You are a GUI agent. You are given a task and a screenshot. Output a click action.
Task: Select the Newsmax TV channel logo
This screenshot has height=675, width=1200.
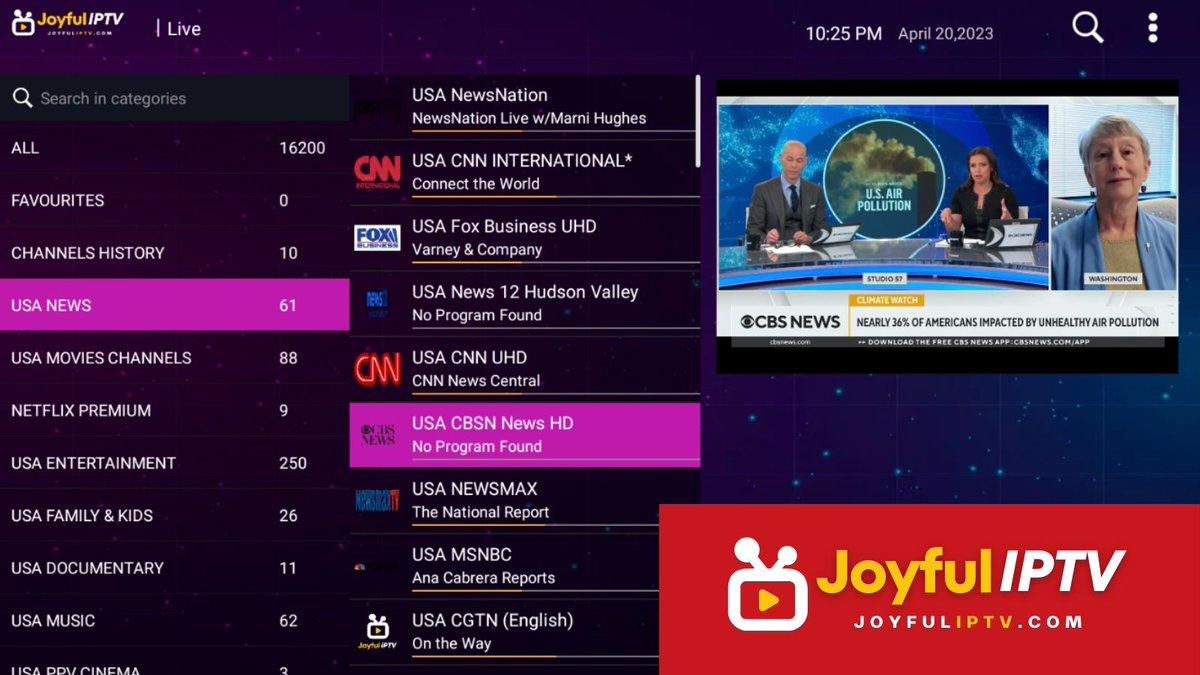[377, 500]
